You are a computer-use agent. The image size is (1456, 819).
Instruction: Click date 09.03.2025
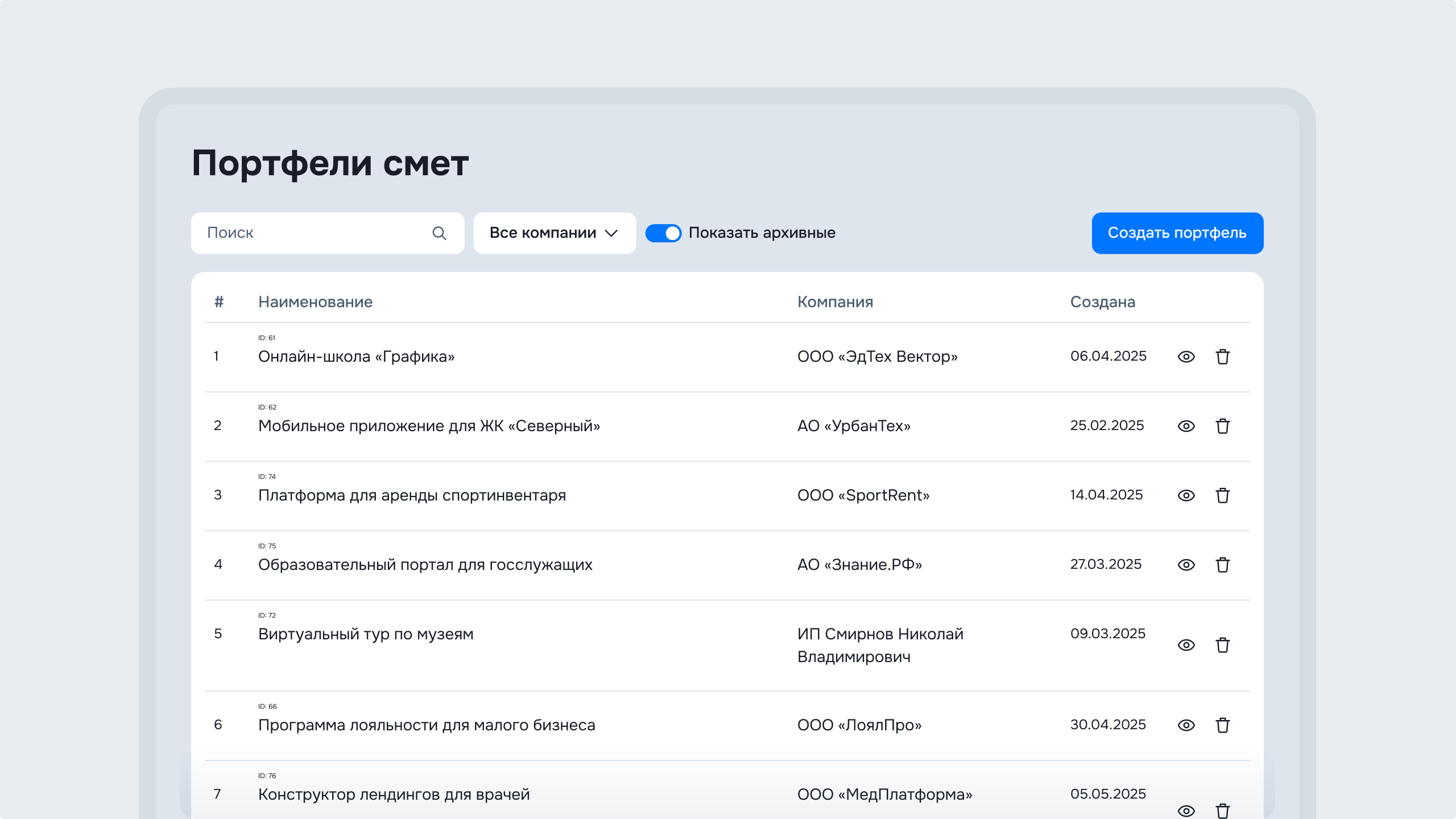(1107, 634)
